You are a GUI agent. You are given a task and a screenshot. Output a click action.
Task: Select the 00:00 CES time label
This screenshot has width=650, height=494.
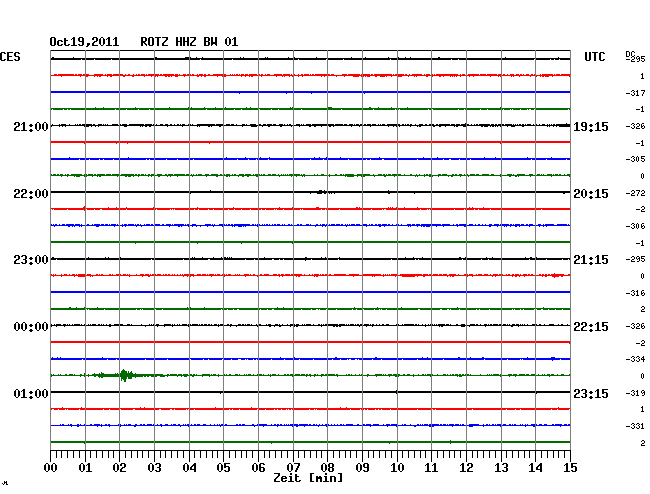[x=31, y=327]
